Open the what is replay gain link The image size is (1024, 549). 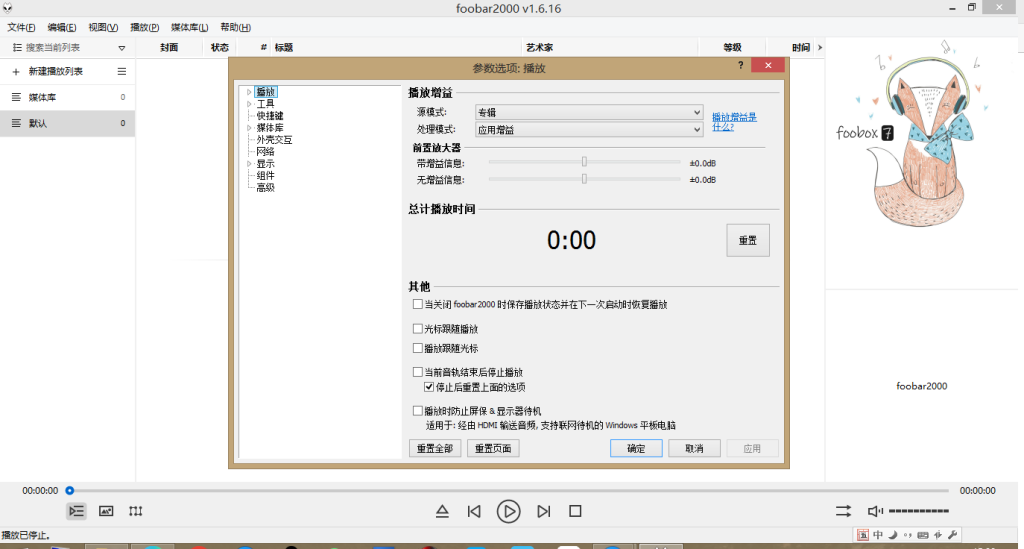pos(734,121)
